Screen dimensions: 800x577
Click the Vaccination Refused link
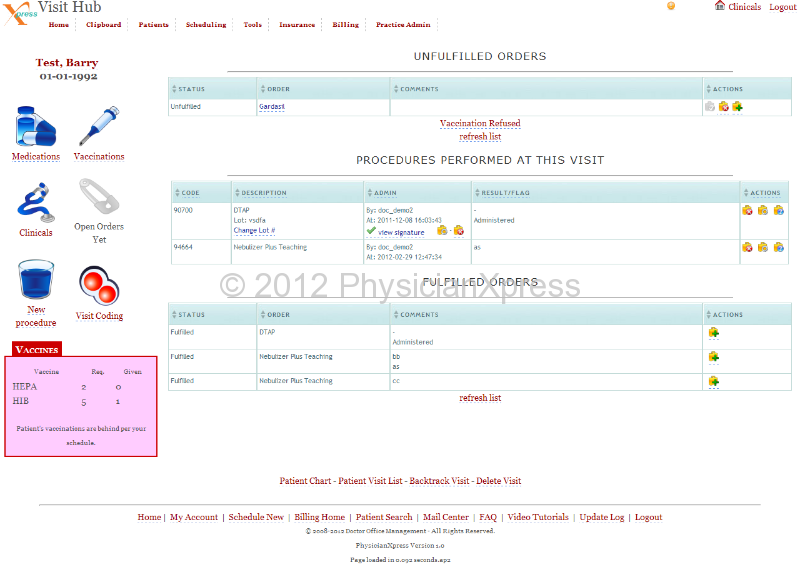click(480, 124)
